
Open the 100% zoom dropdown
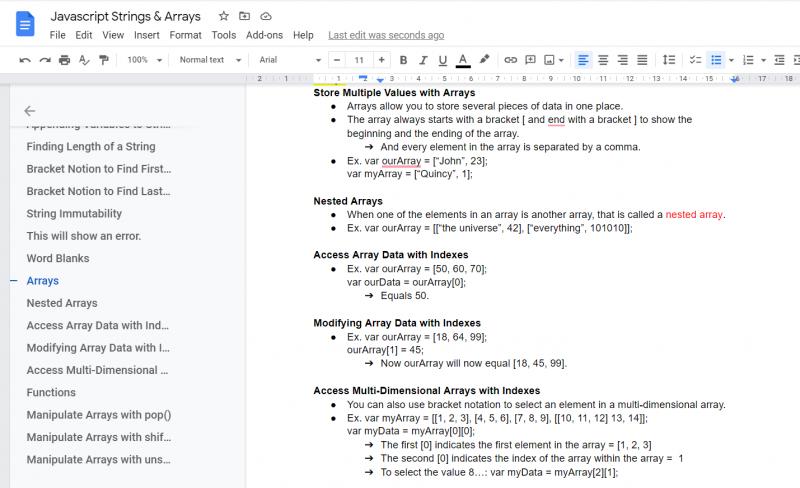[144, 60]
